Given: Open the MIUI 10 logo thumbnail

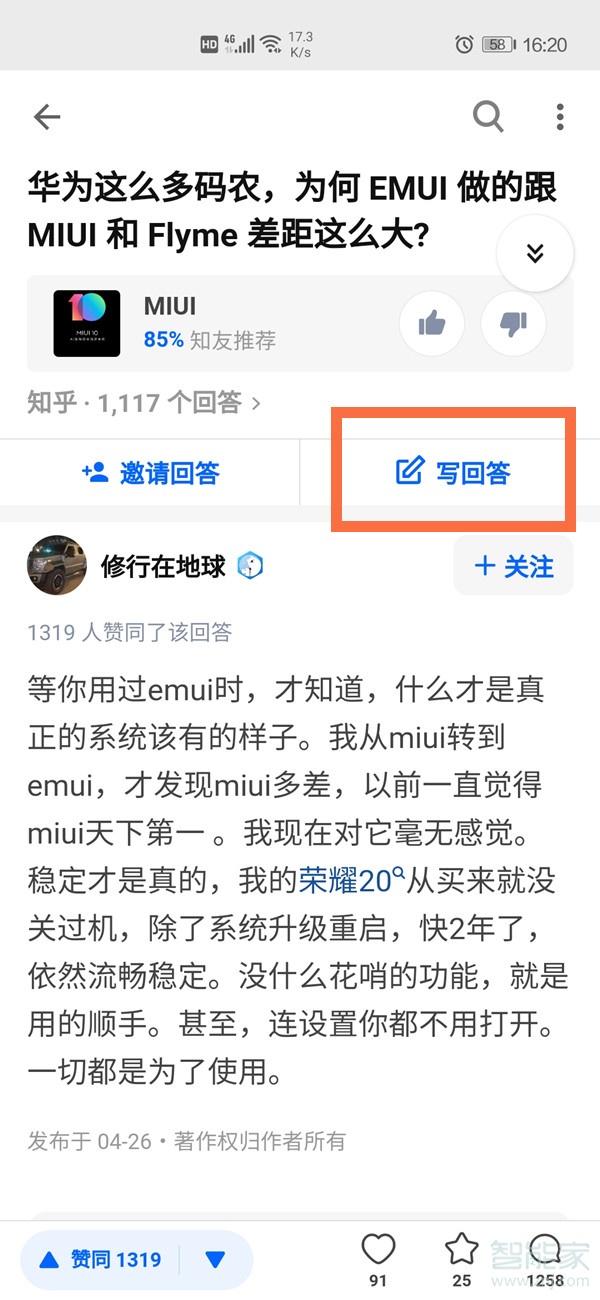Looking at the screenshot, I should coord(87,324).
